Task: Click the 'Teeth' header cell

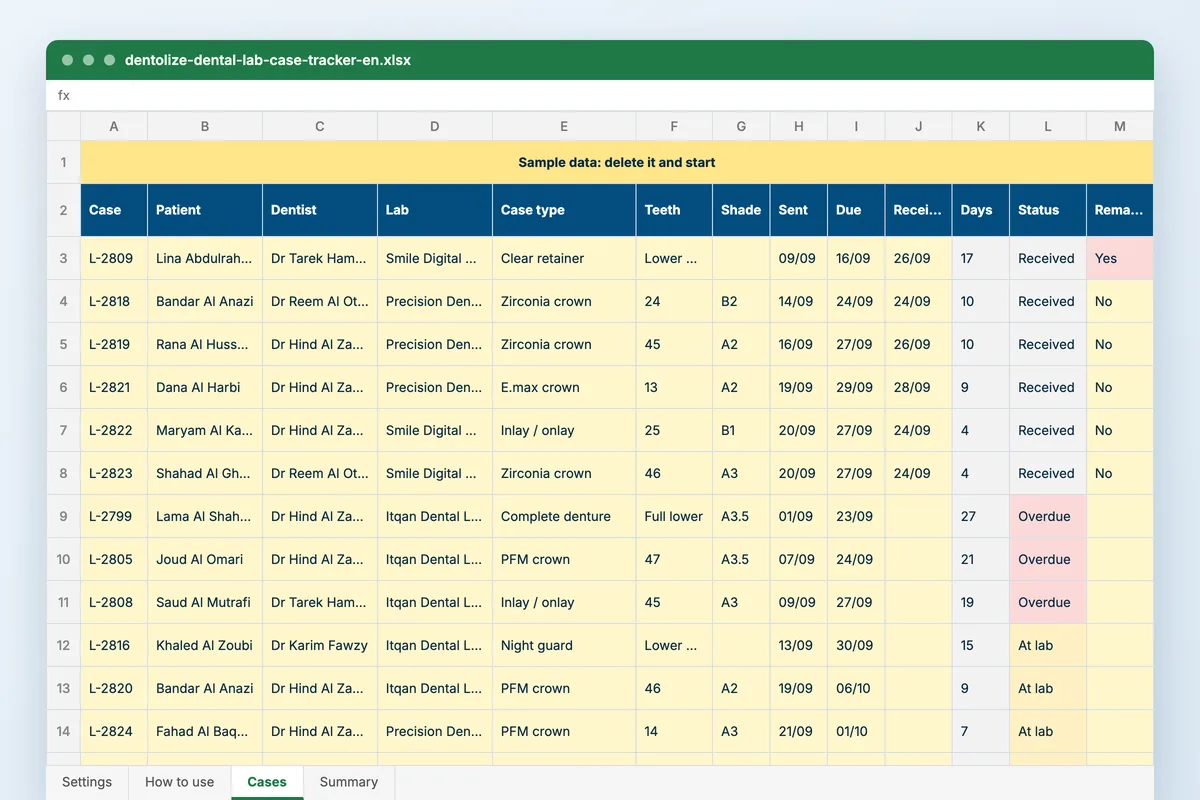Action: [x=674, y=210]
